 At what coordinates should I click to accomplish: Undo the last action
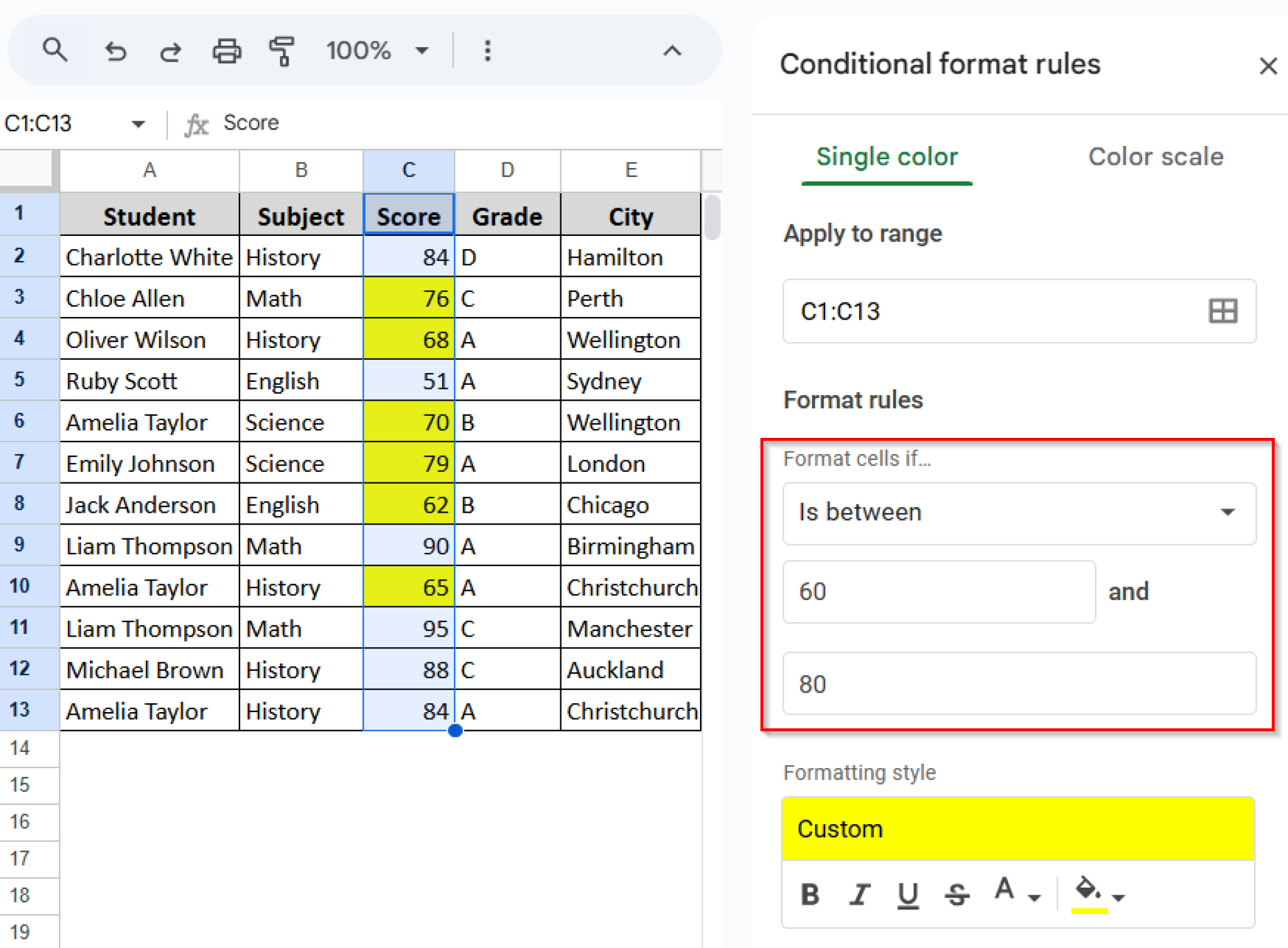116,50
